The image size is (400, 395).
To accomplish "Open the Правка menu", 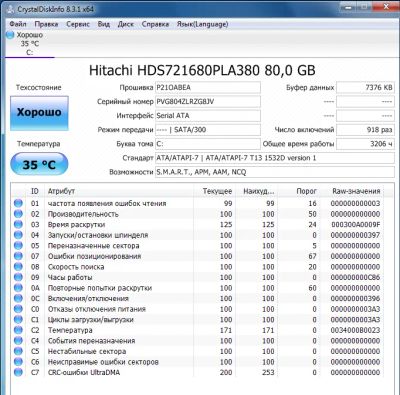I will tap(46, 24).
